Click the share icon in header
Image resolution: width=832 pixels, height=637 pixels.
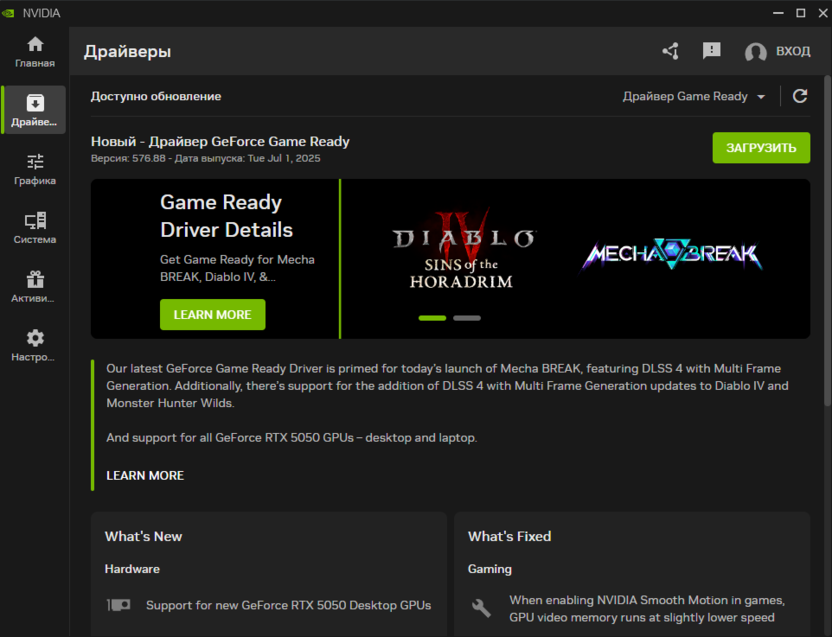click(670, 51)
